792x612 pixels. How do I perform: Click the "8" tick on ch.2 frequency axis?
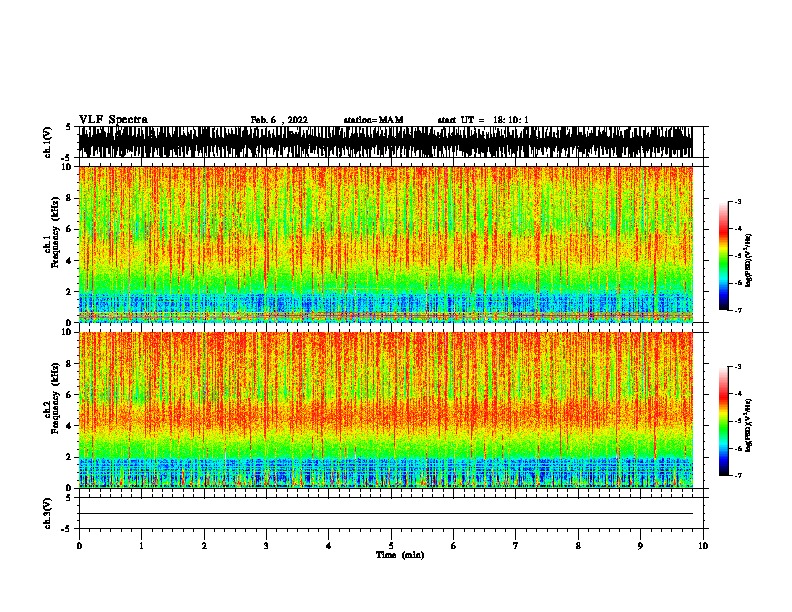[x=71, y=364]
